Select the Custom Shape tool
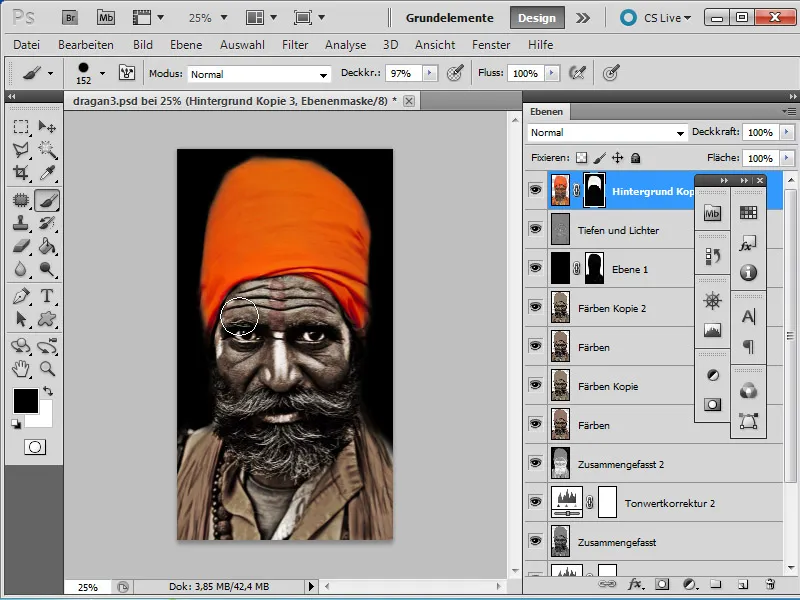Viewport: 800px width, 600px height. 47,319
